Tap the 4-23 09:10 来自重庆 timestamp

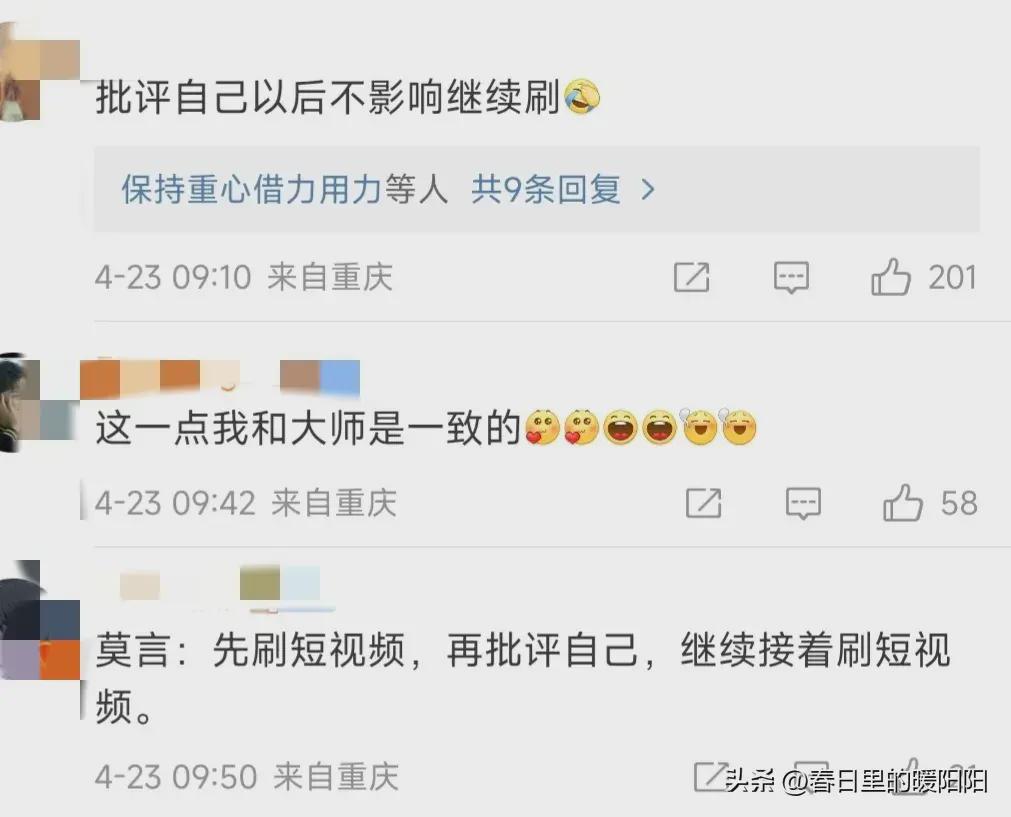tap(244, 277)
